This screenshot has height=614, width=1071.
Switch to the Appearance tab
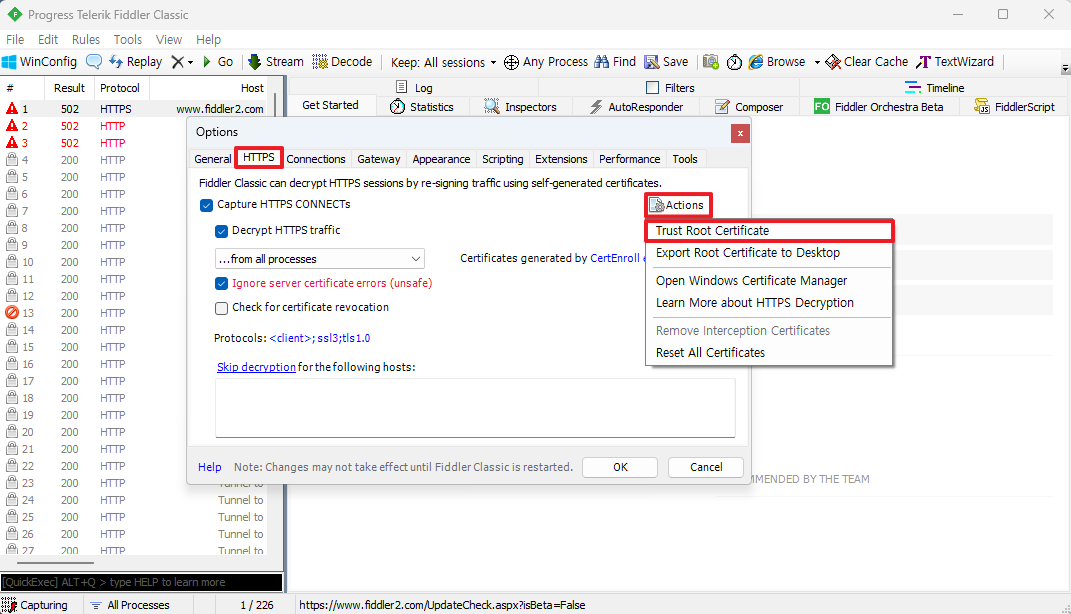441,159
